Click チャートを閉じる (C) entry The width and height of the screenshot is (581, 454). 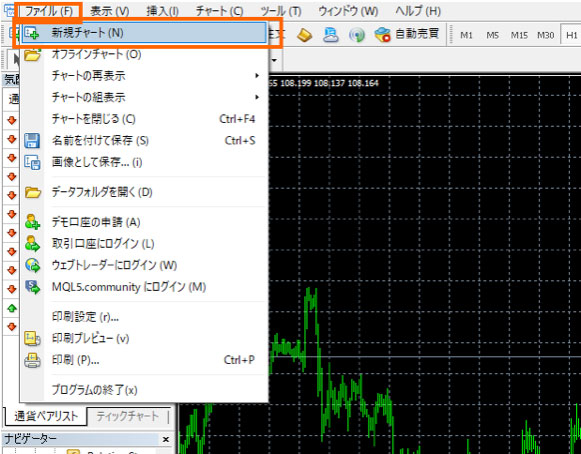(x=144, y=119)
